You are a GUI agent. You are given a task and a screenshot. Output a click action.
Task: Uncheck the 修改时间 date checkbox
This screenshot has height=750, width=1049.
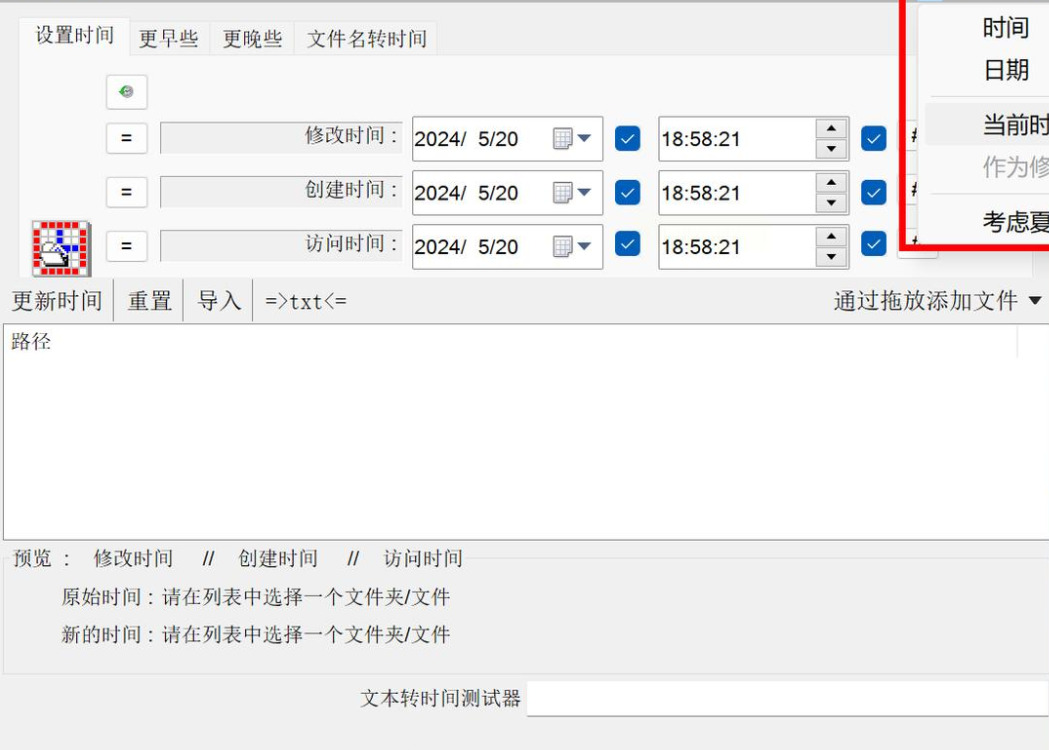pyautogui.click(x=628, y=138)
